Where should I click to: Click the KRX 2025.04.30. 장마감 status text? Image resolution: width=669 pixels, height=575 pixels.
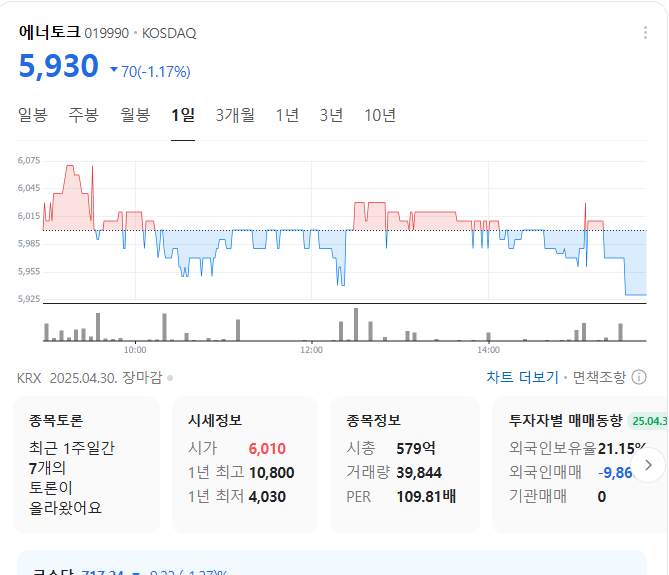click(x=90, y=378)
